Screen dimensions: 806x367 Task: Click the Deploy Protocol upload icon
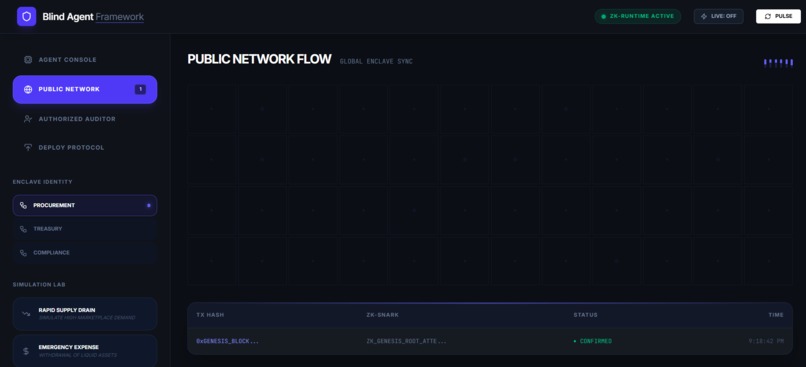point(28,148)
